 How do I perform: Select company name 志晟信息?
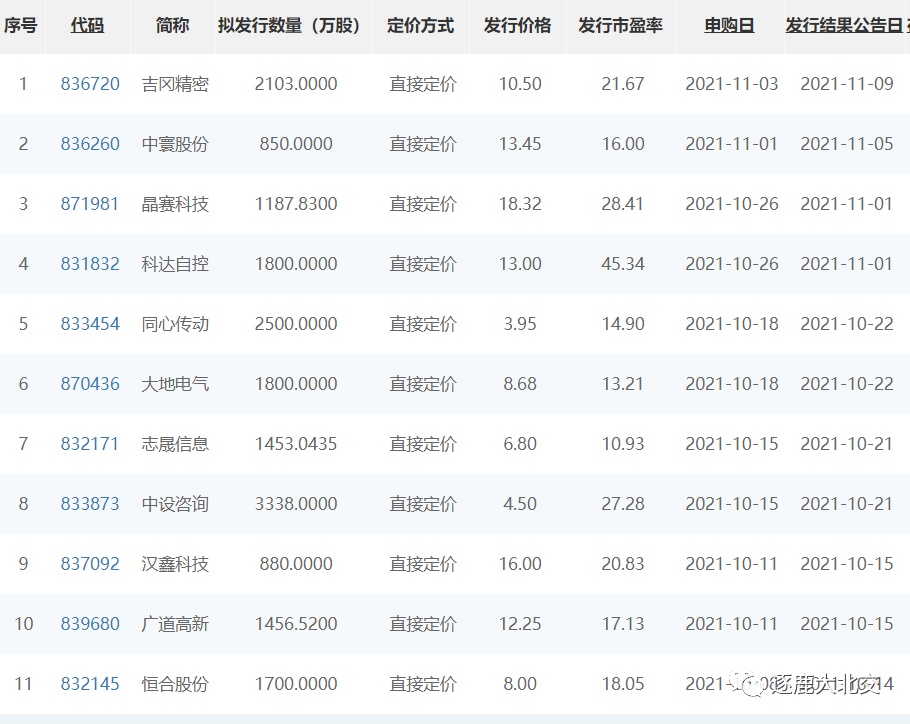coord(175,444)
